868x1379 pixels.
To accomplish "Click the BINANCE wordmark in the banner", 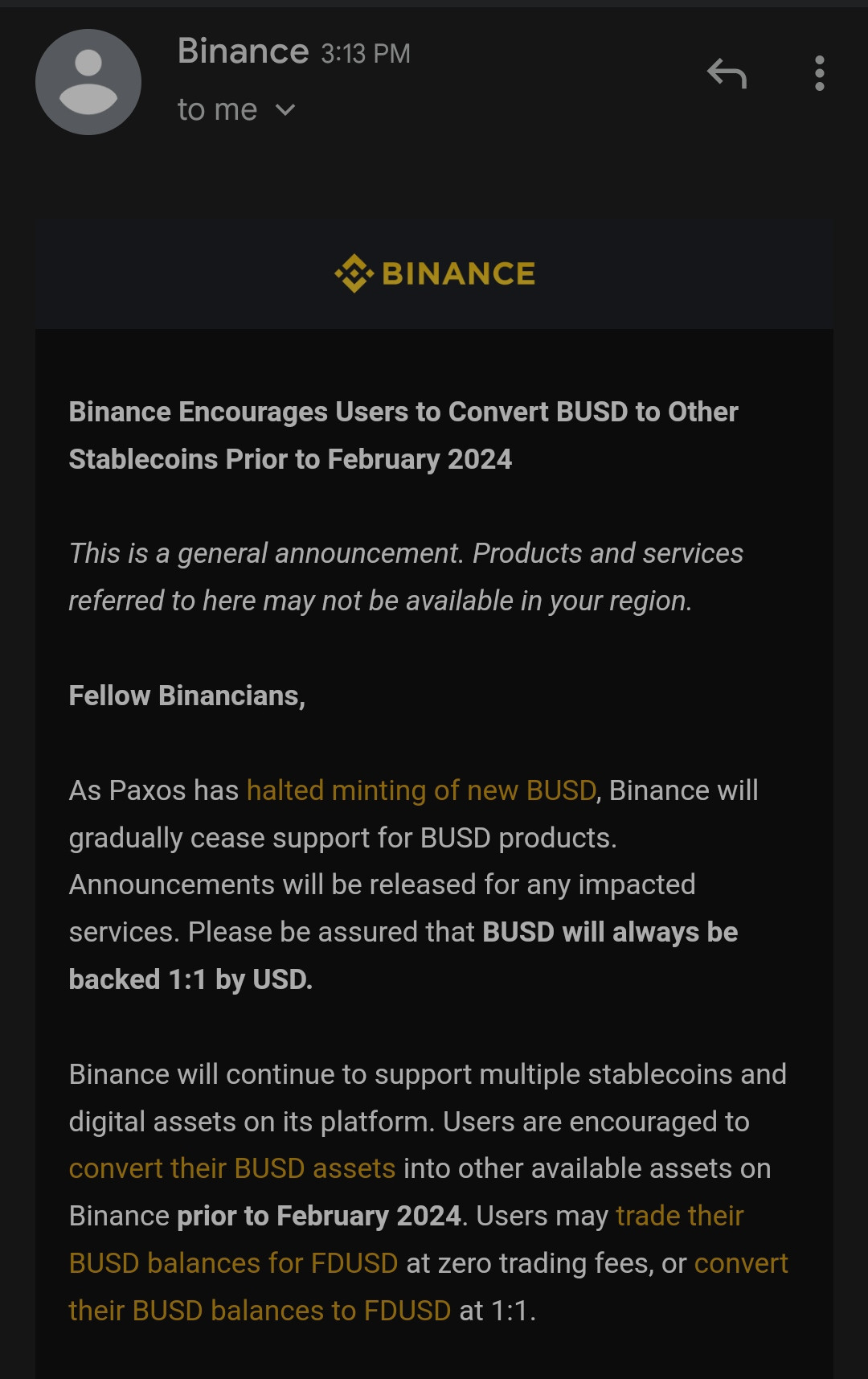I will click(458, 274).
